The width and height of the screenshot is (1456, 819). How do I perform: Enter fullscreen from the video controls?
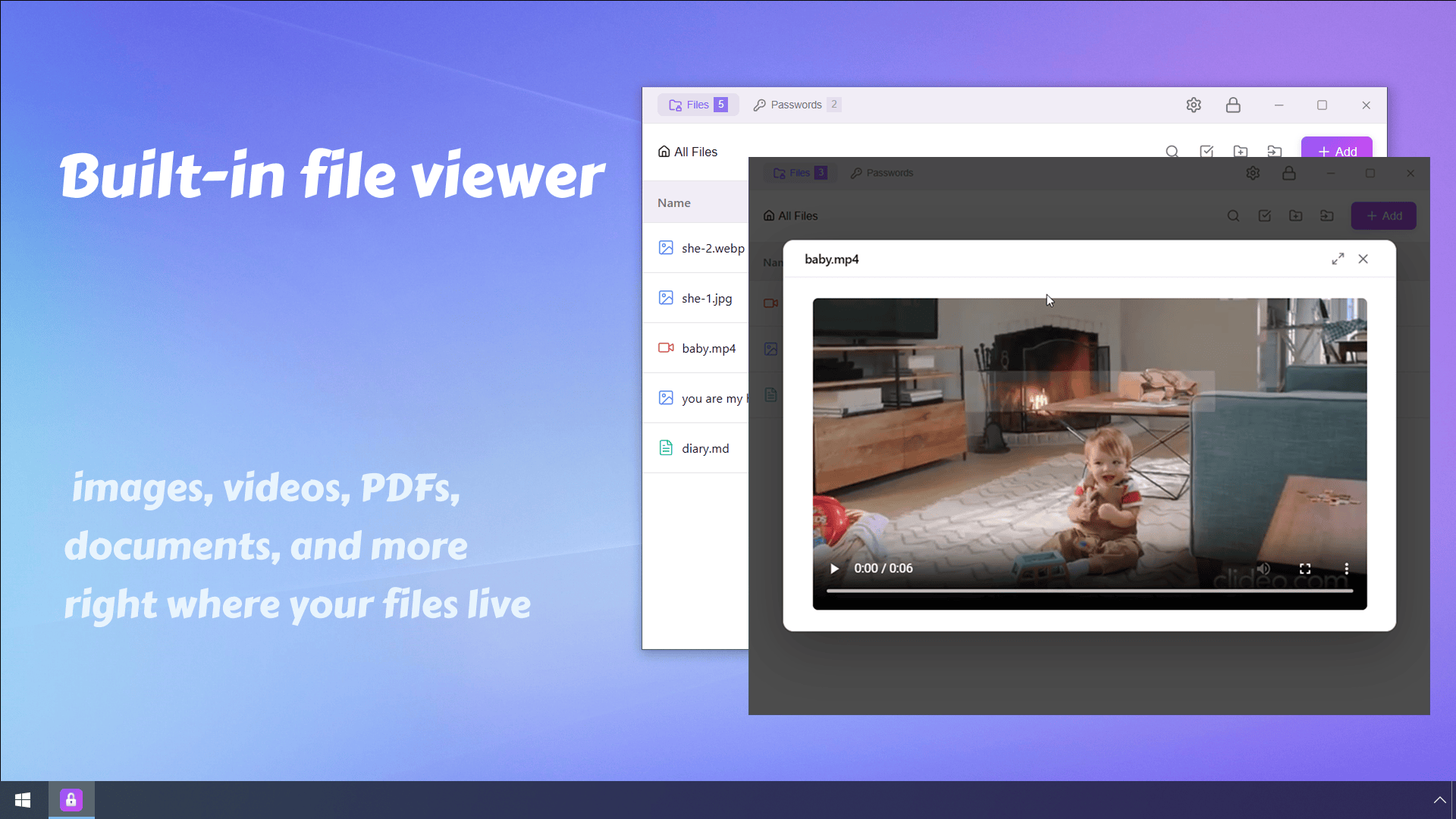coord(1305,569)
